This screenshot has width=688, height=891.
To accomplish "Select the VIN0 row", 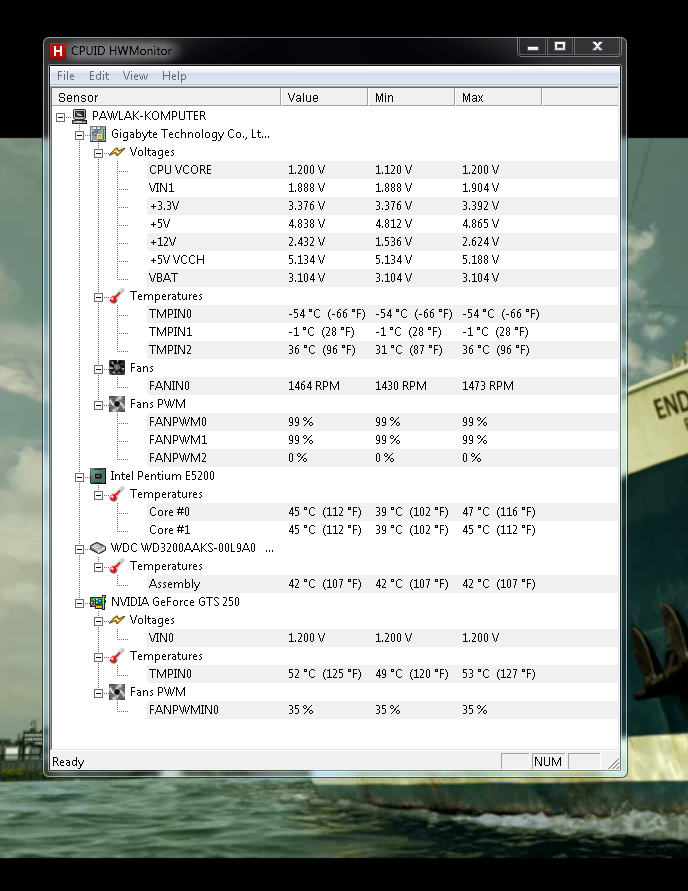I will 382,638.
